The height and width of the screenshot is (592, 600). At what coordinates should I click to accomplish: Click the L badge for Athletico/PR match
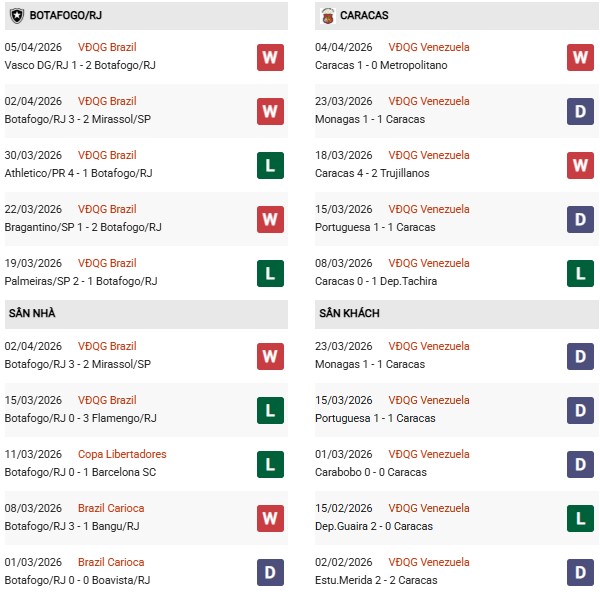point(270,165)
